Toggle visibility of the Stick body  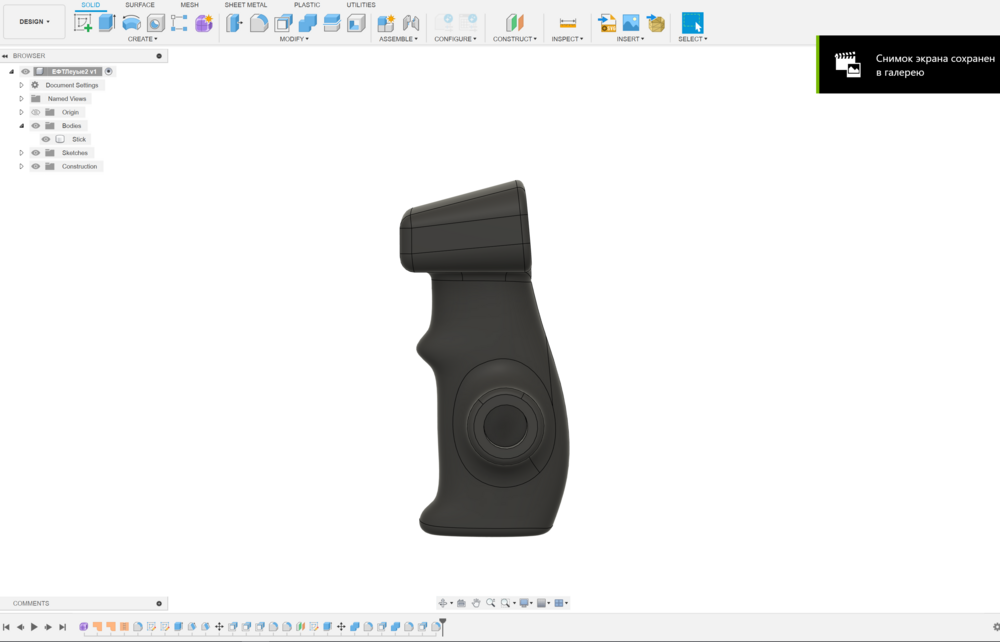pos(46,139)
